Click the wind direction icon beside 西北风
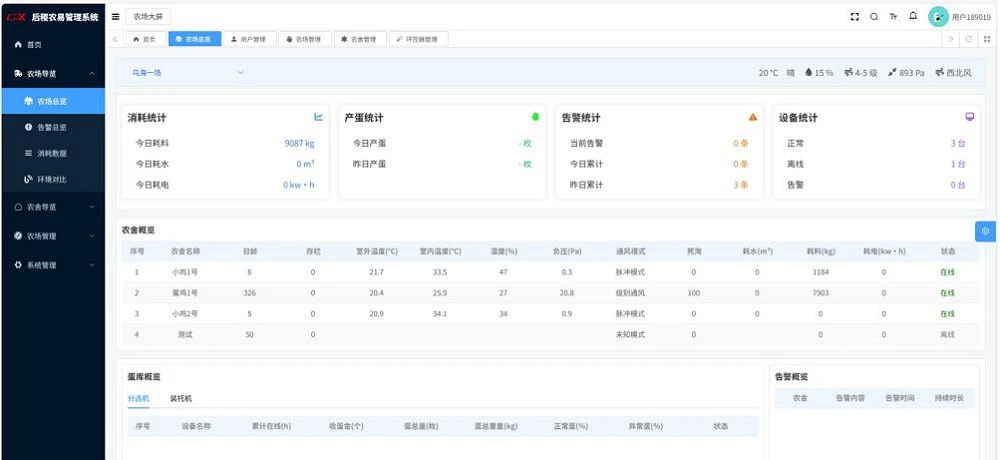The image size is (1000, 460). tap(940, 73)
